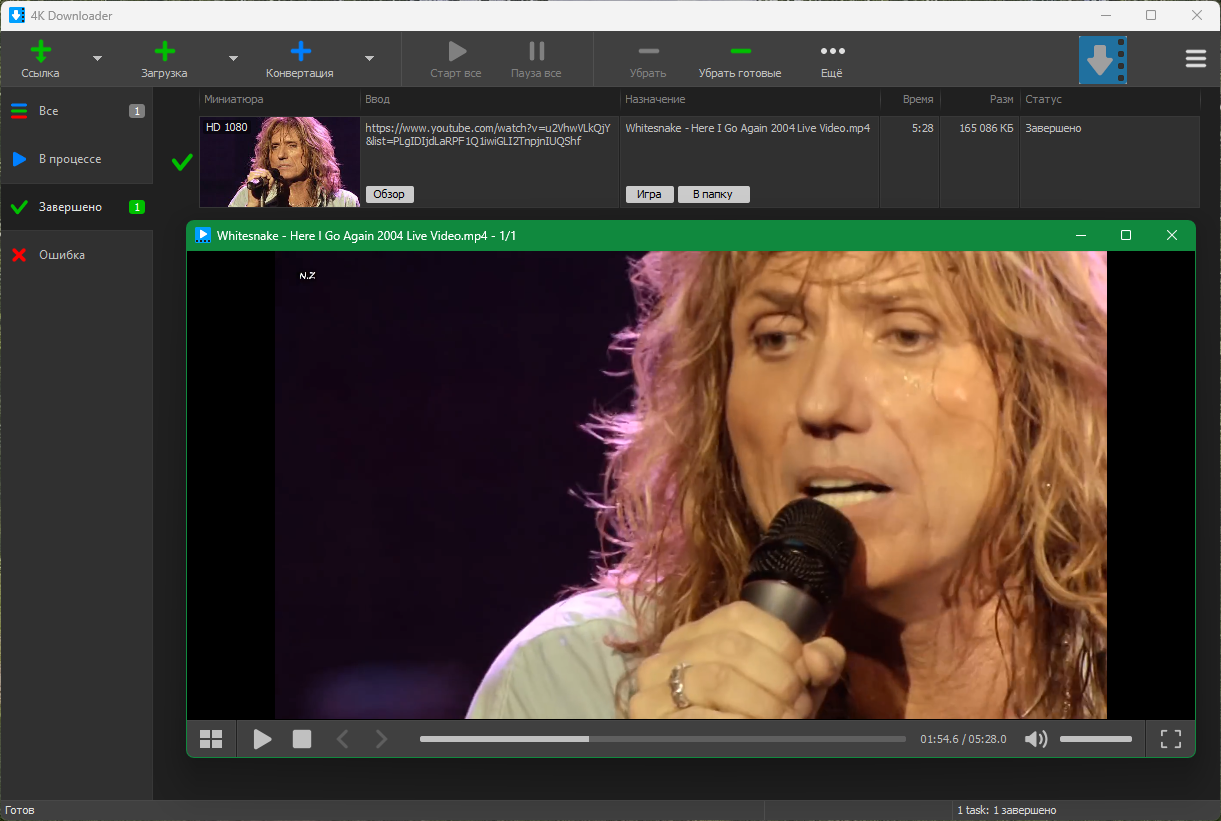The height and width of the screenshot is (821, 1221).
Task: Click the video seek progress bar
Action: tap(663, 739)
